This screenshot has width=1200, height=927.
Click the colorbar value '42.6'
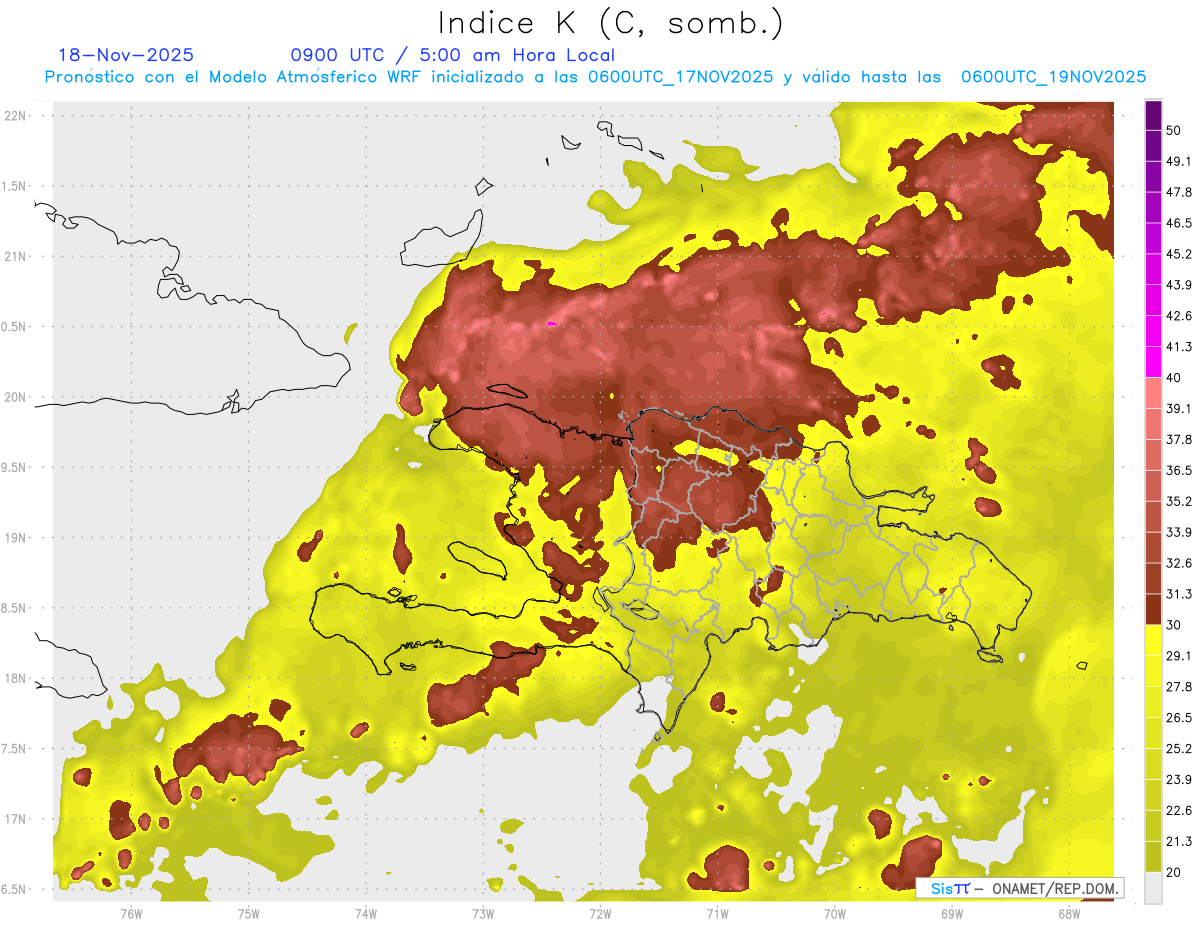[x=1179, y=316]
